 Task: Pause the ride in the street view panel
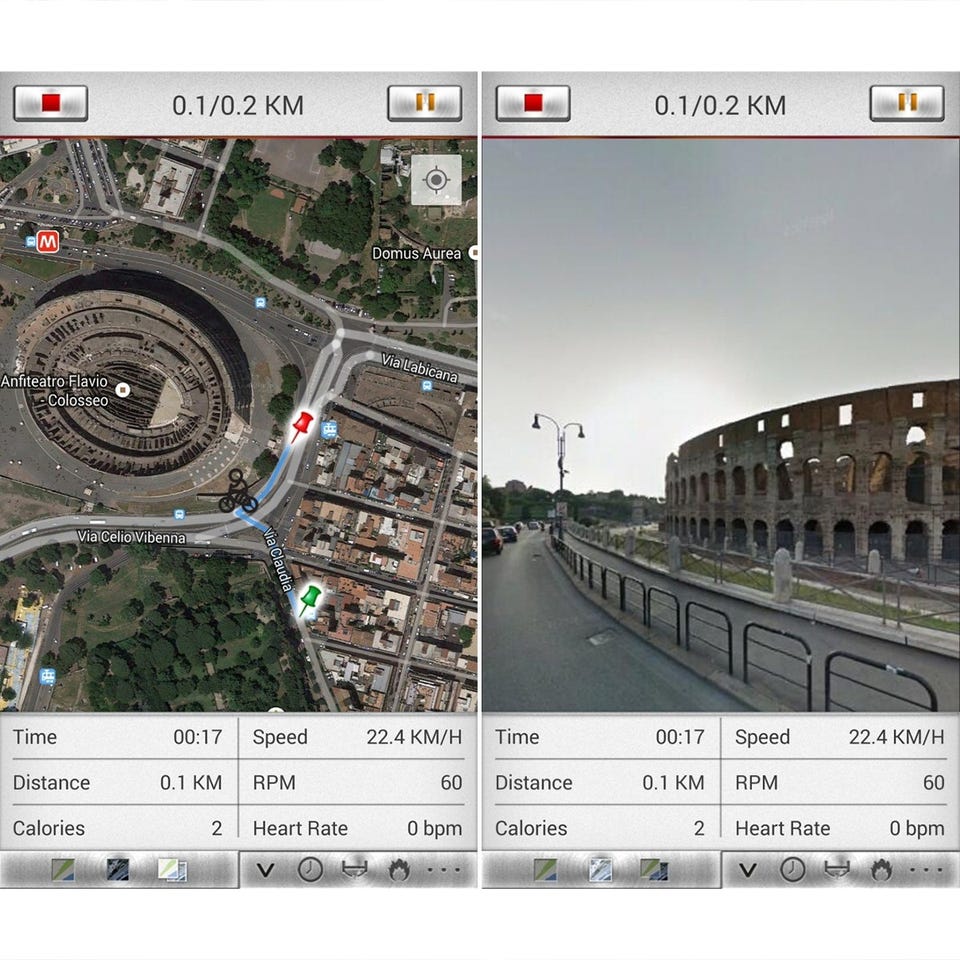pos(907,103)
